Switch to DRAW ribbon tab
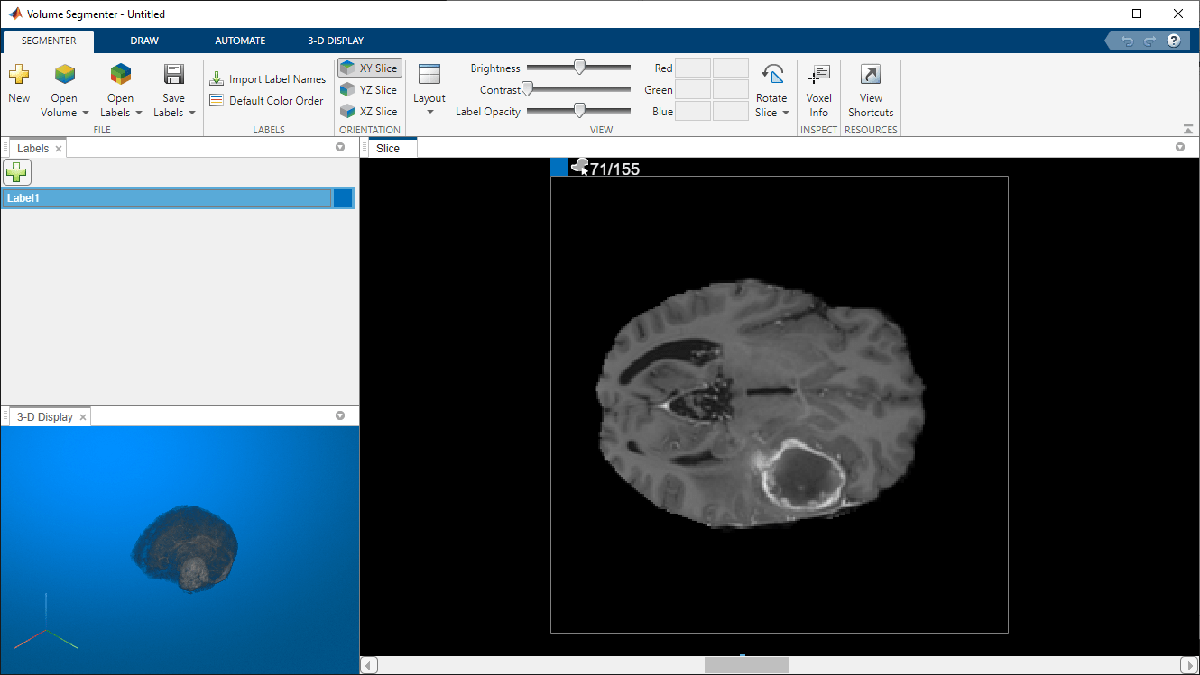 (144, 41)
